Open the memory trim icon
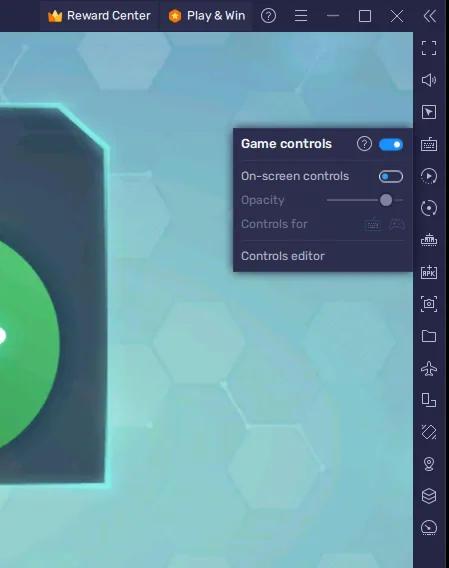This screenshot has width=449, height=568. (x=429, y=240)
